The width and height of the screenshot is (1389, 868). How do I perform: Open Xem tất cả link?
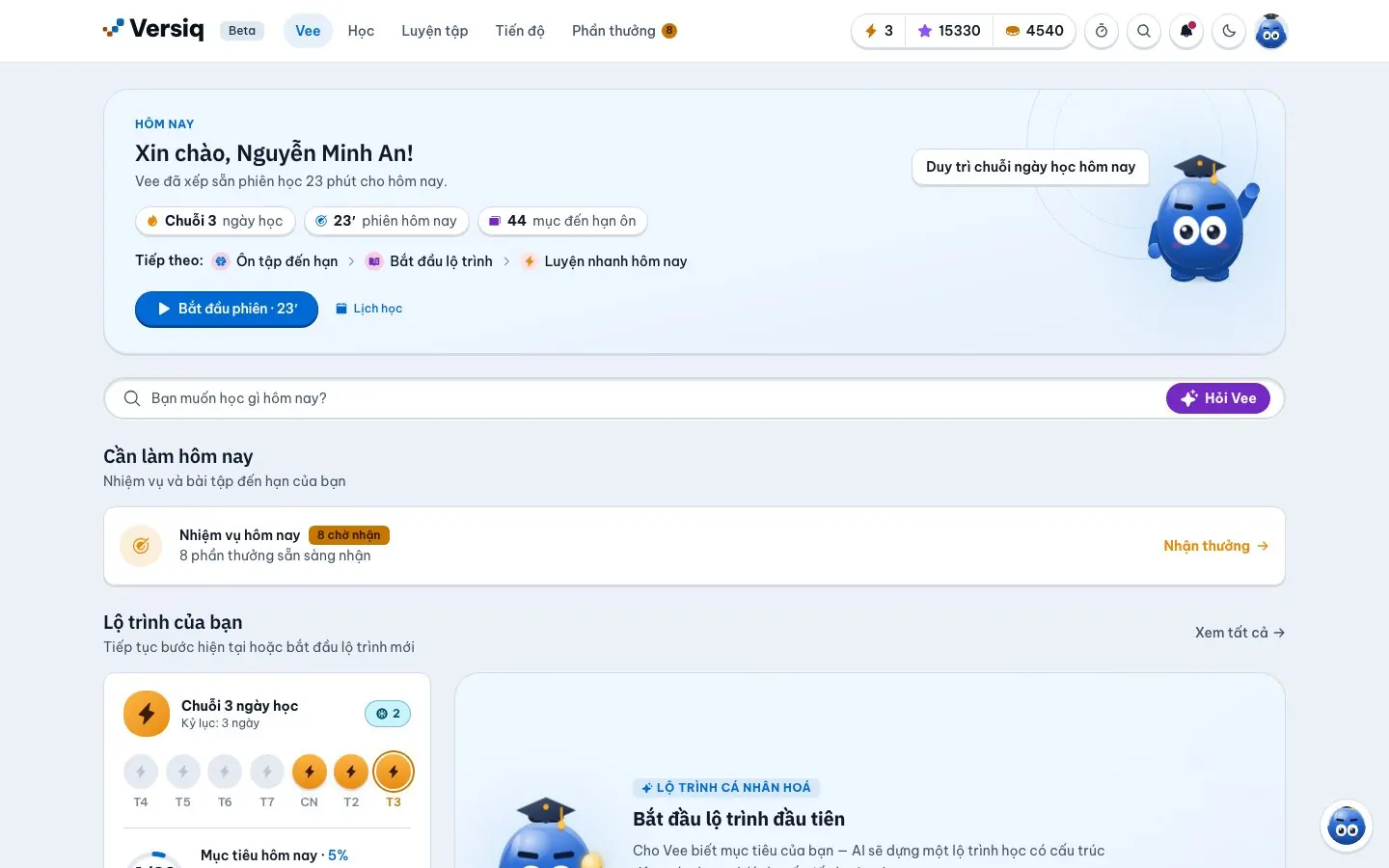pos(1239,633)
